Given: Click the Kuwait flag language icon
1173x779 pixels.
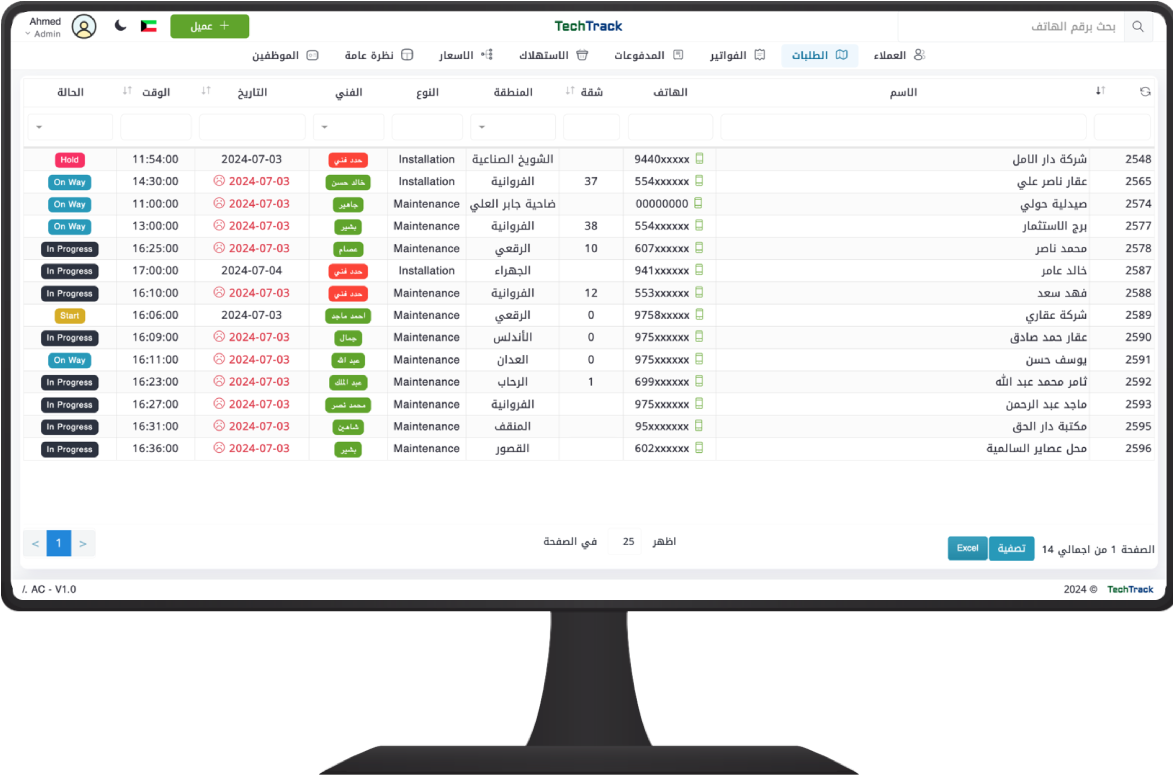Looking at the screenshot, I should click(x=149, y=26).
